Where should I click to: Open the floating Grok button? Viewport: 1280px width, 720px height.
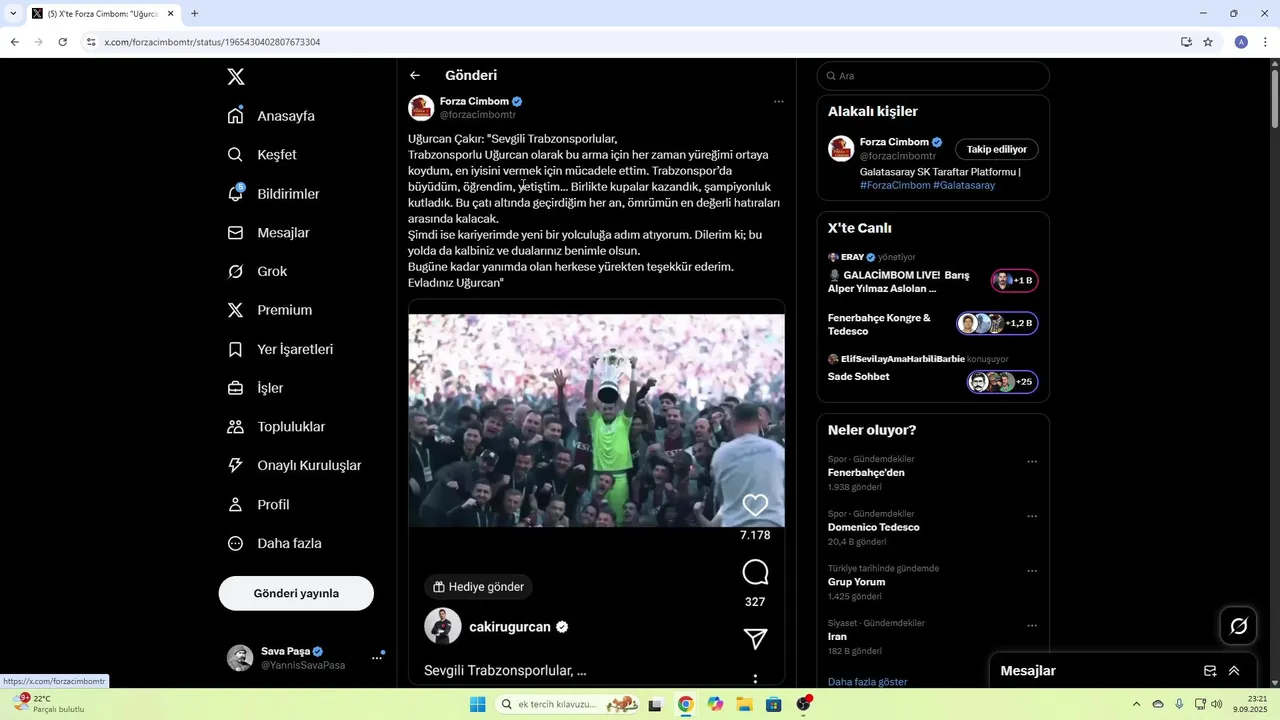pos(1239,626)
